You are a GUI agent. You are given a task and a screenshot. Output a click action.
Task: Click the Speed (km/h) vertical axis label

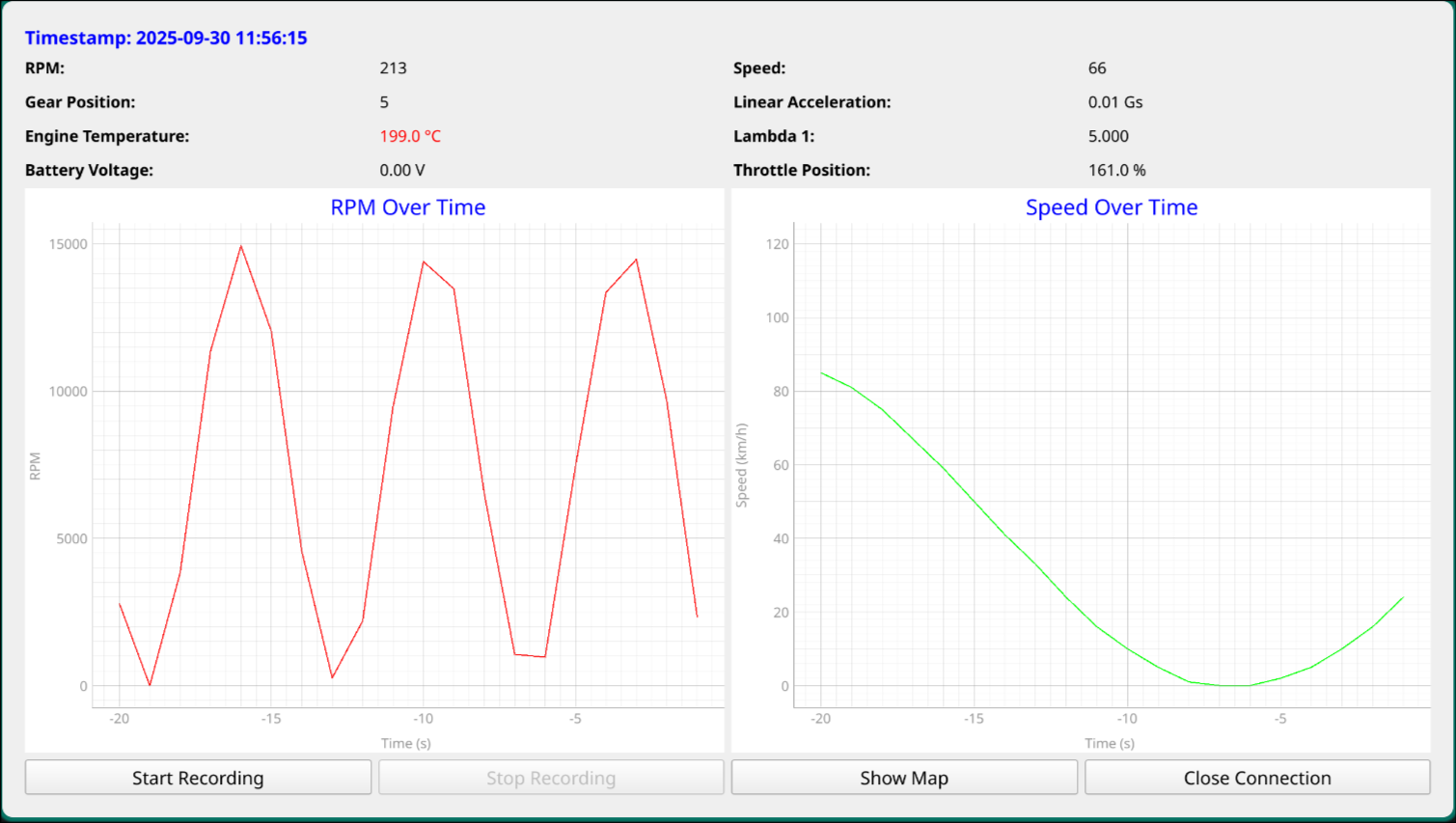[741, 465]
